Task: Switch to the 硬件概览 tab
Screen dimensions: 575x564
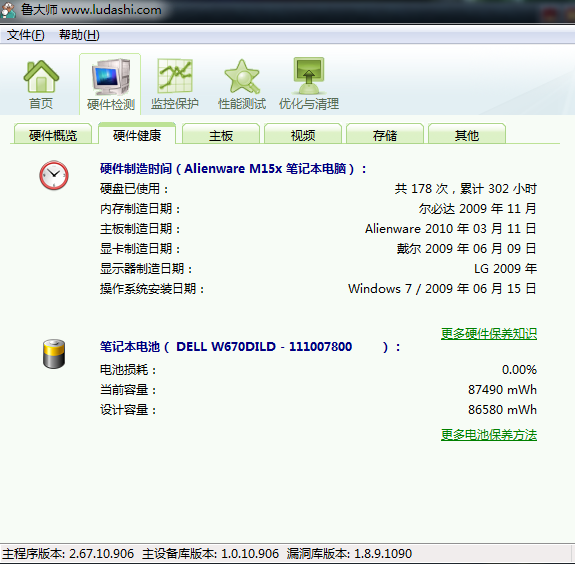Action: click(53, 135)
